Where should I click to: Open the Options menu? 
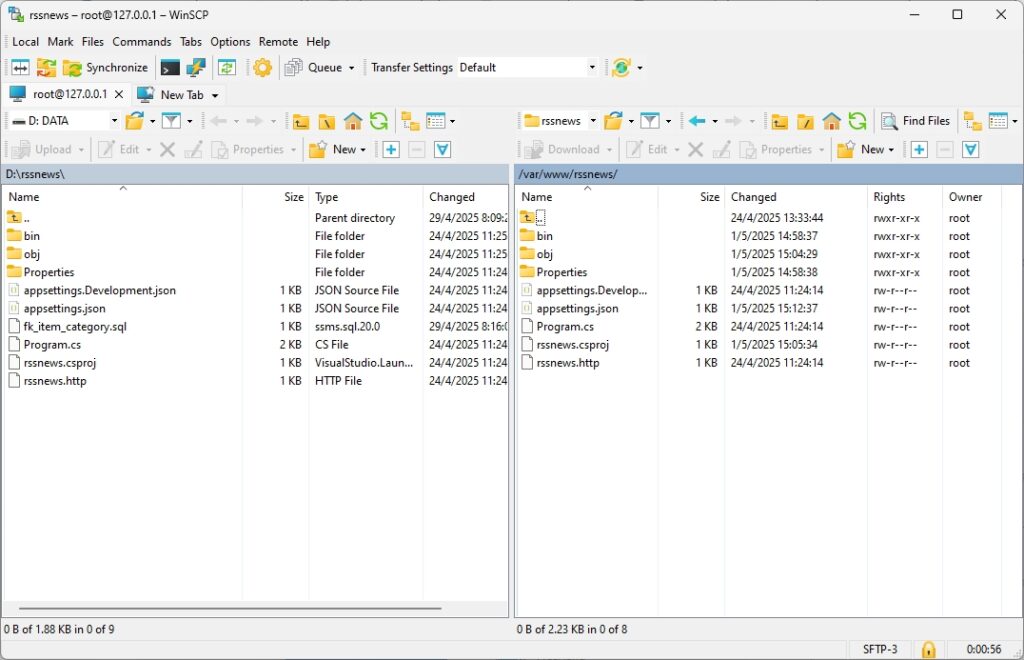(230, 41)
